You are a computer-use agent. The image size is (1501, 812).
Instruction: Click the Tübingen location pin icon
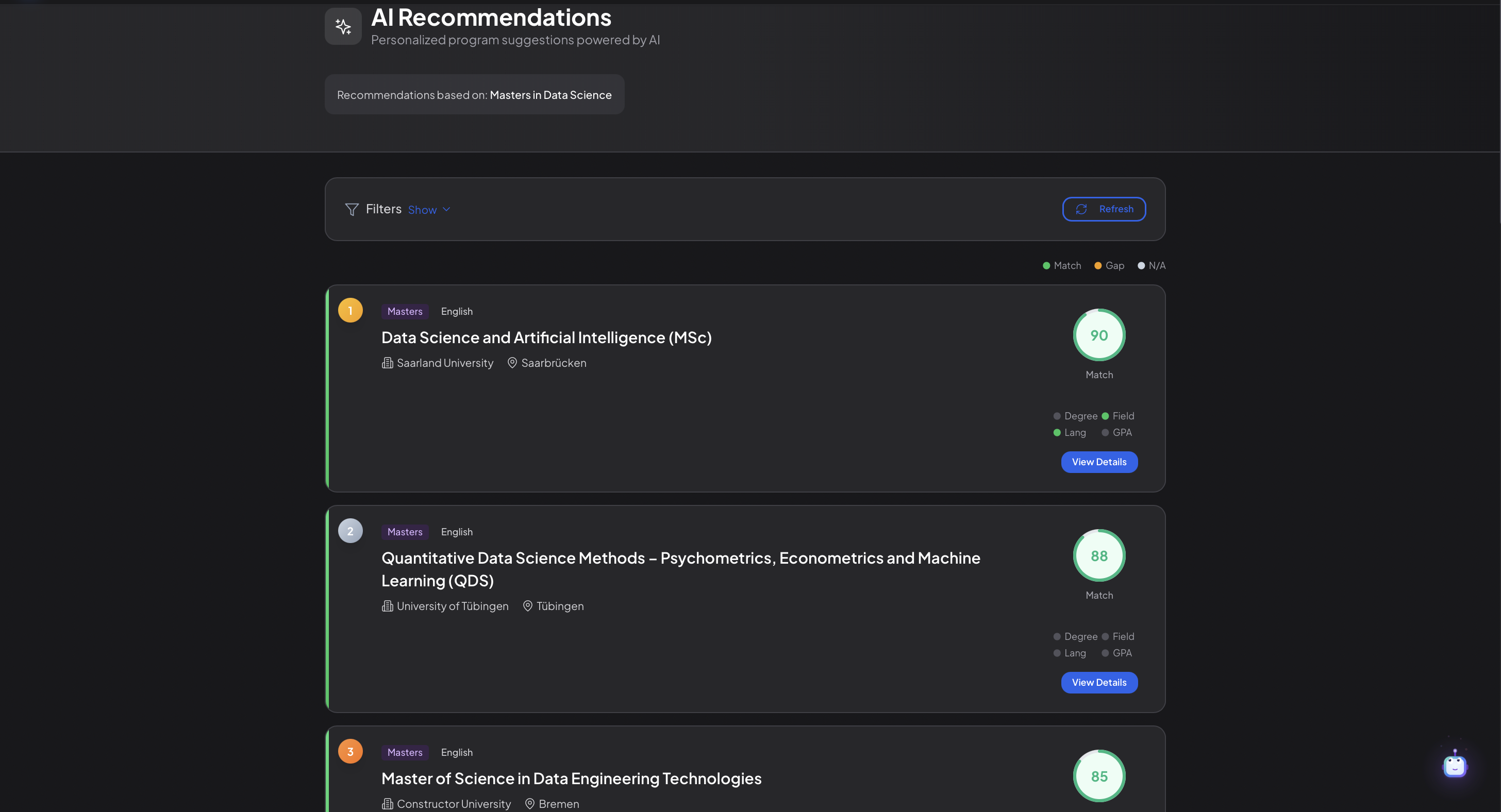pos(527,606)
